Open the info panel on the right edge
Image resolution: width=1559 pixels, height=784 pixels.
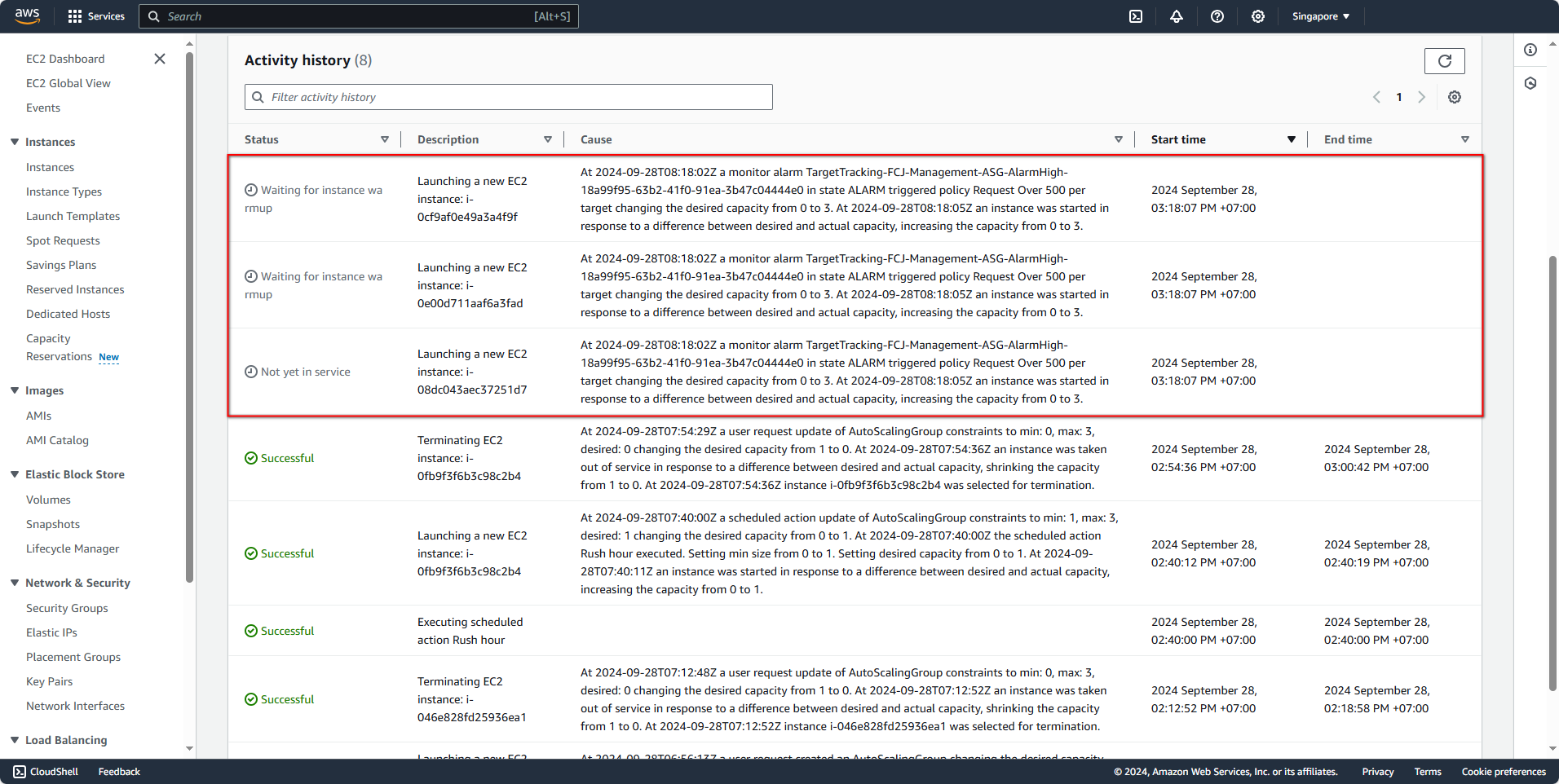point(1530,50)
